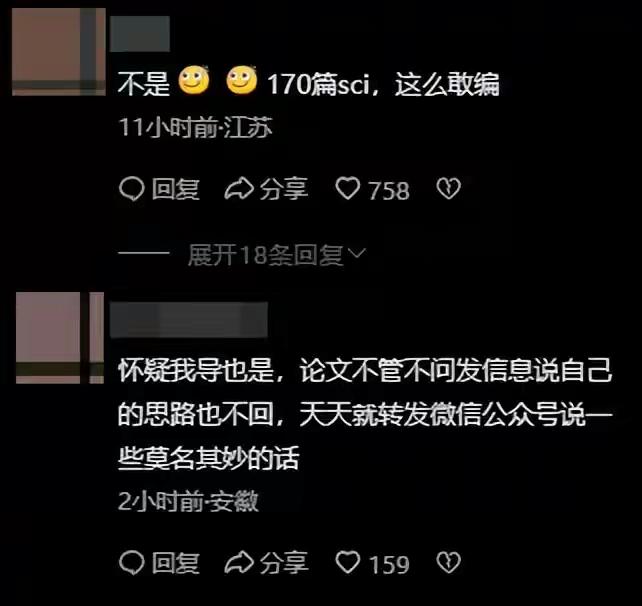The image size is (642, 606).
Task: Open the second commenter's avatar
Action: tap(60, 338)
